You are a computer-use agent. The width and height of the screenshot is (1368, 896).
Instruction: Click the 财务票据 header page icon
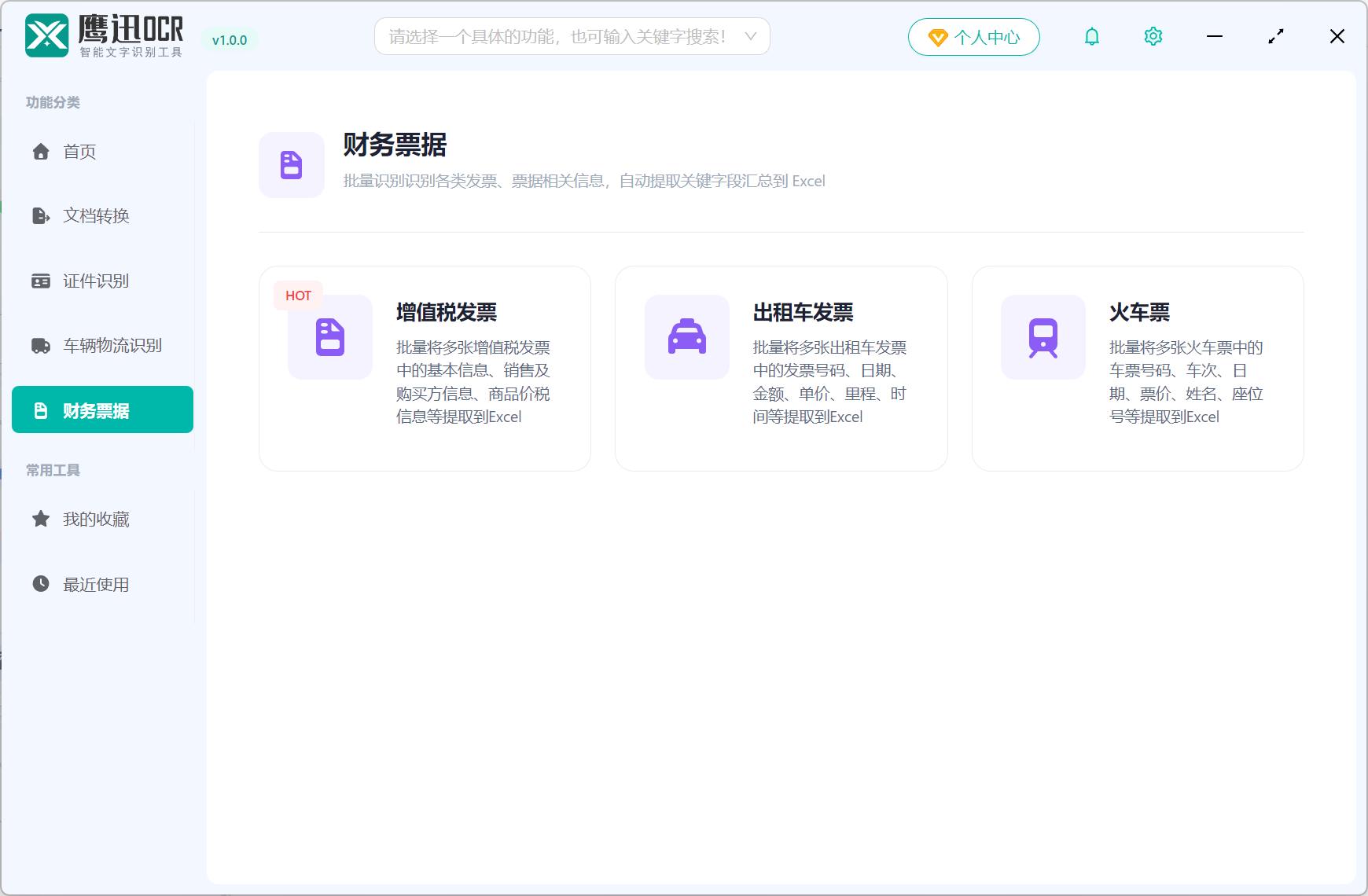(291, 165)
